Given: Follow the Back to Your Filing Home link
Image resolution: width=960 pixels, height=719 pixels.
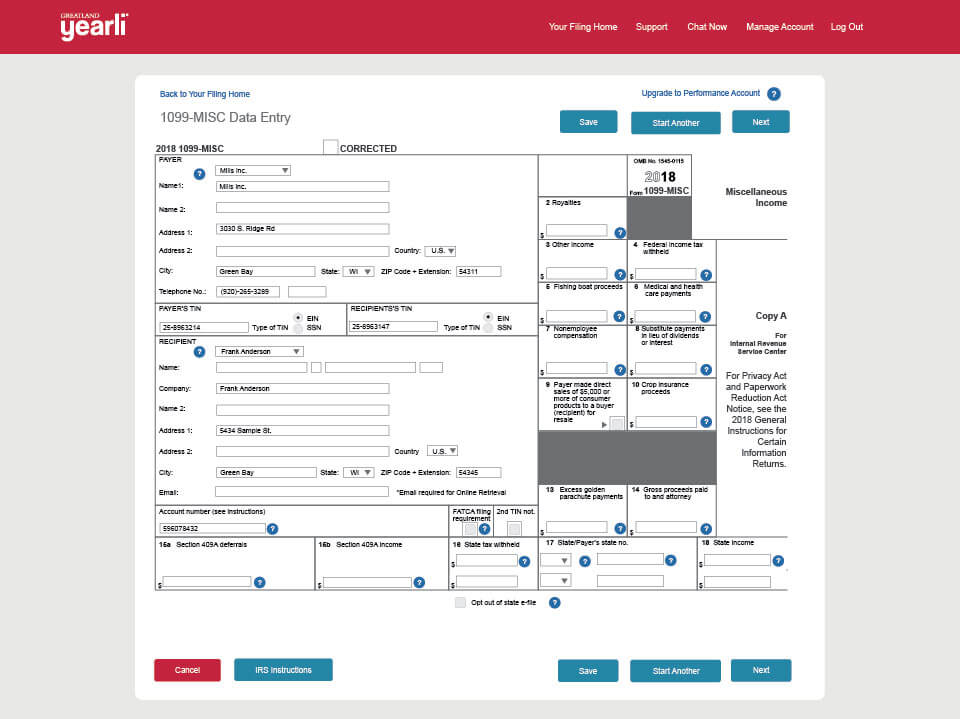Looking at the screenshot, I should 205,94.
